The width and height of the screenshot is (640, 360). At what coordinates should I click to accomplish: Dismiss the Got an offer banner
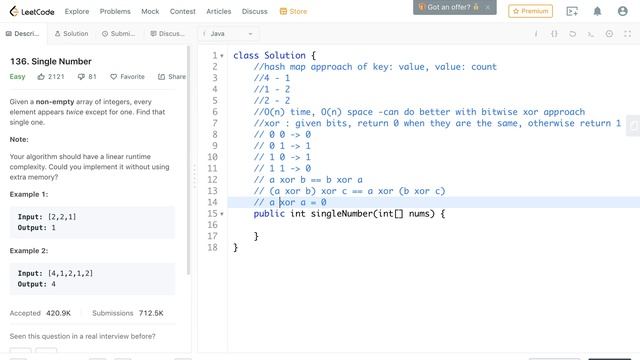(487, 7)
